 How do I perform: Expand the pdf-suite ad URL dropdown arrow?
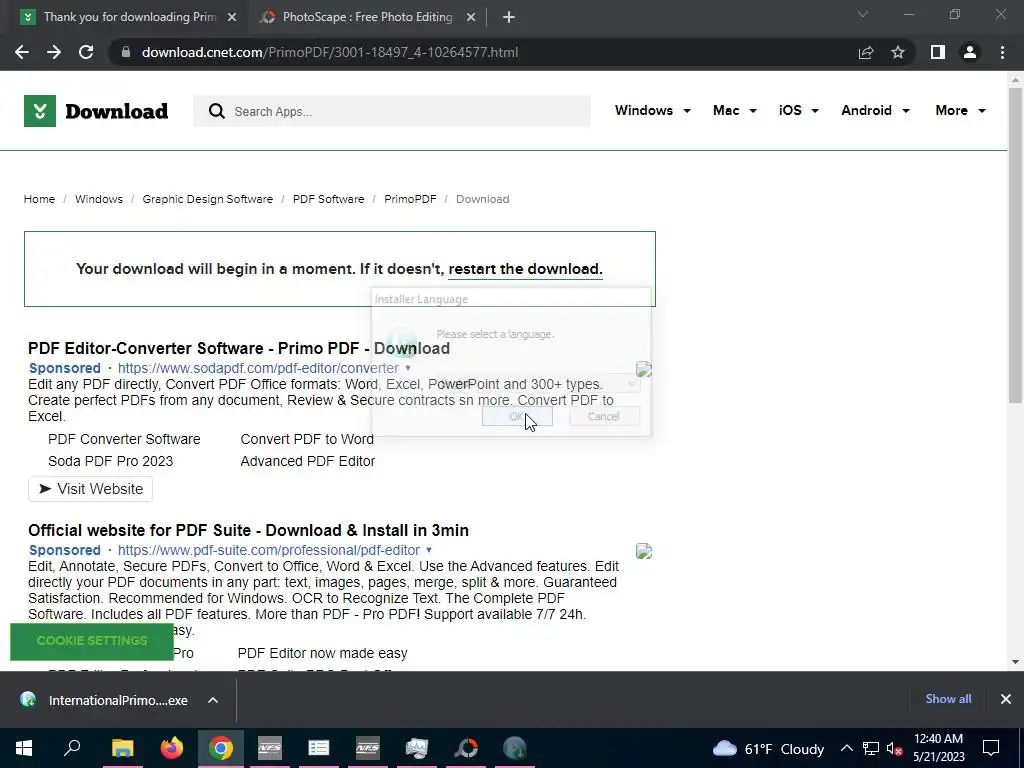coord(429,551)
